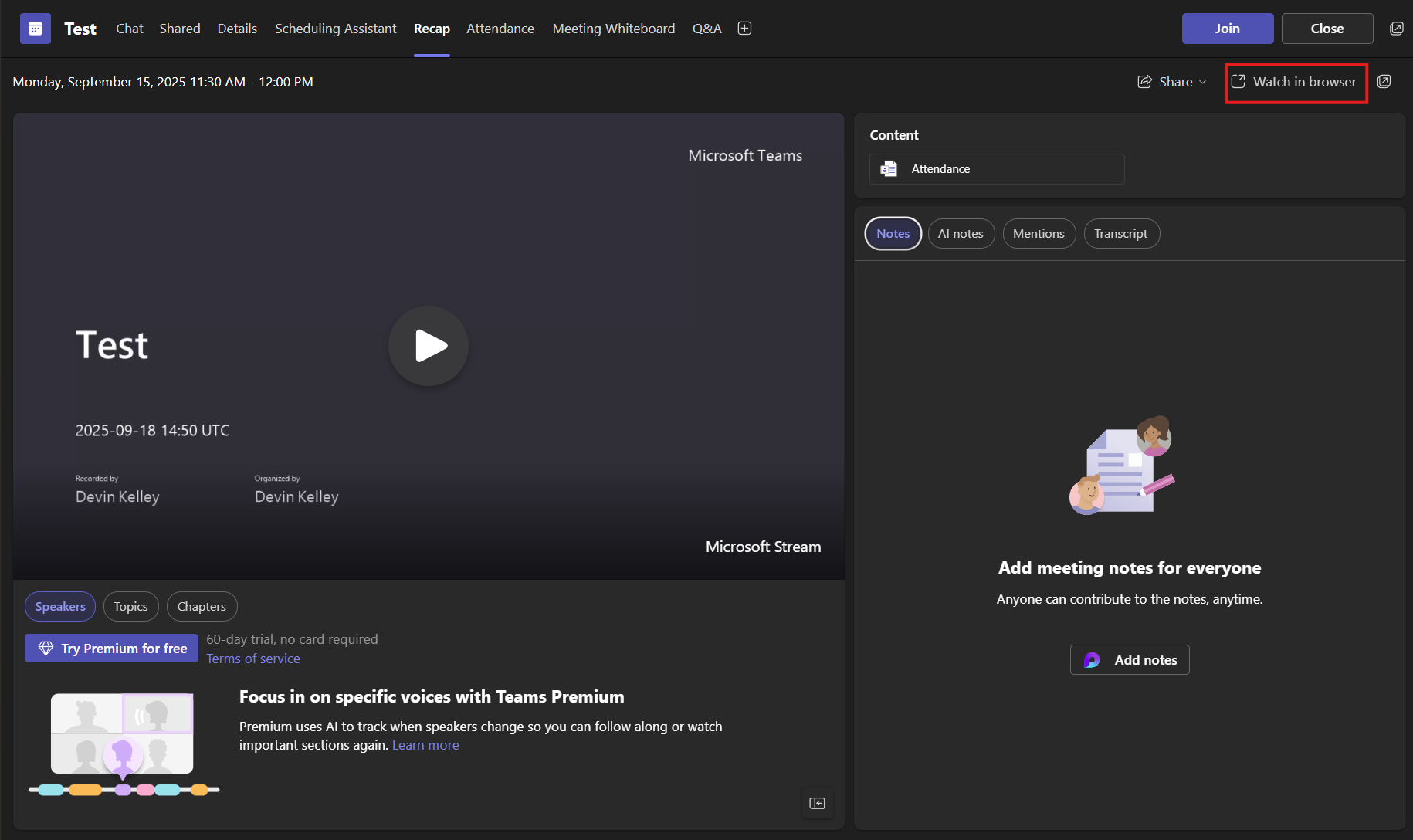Viewport: 1413px width, 840px height.
Task: Open the Attendance file in Content
Action: coord(996,169)
